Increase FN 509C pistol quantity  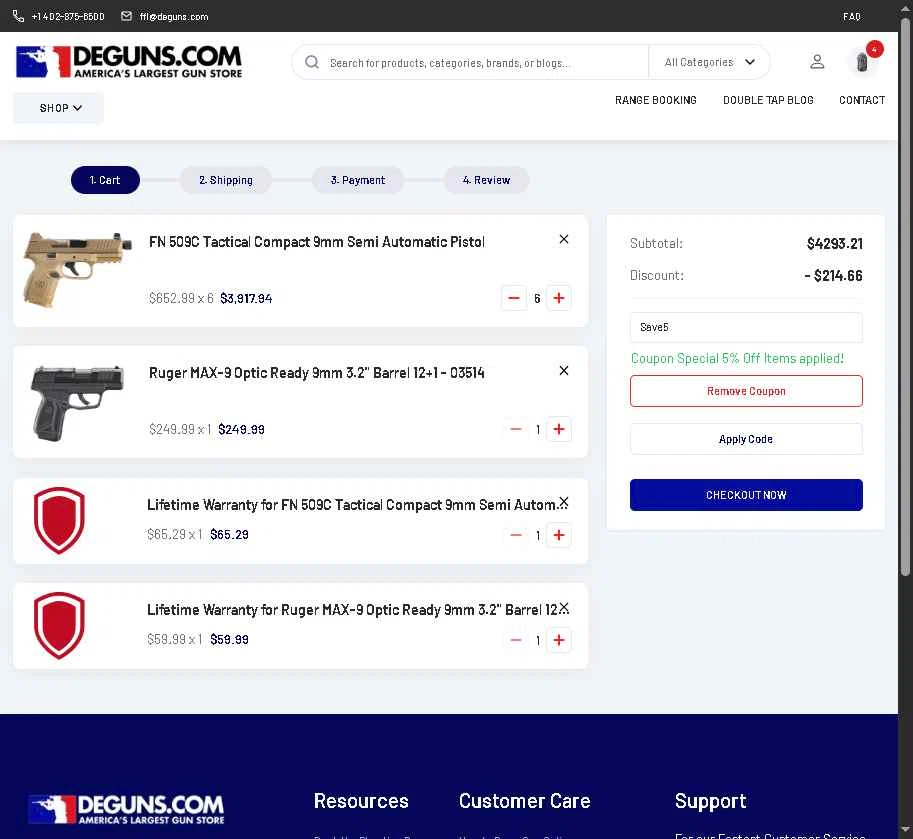click(559, 298)
